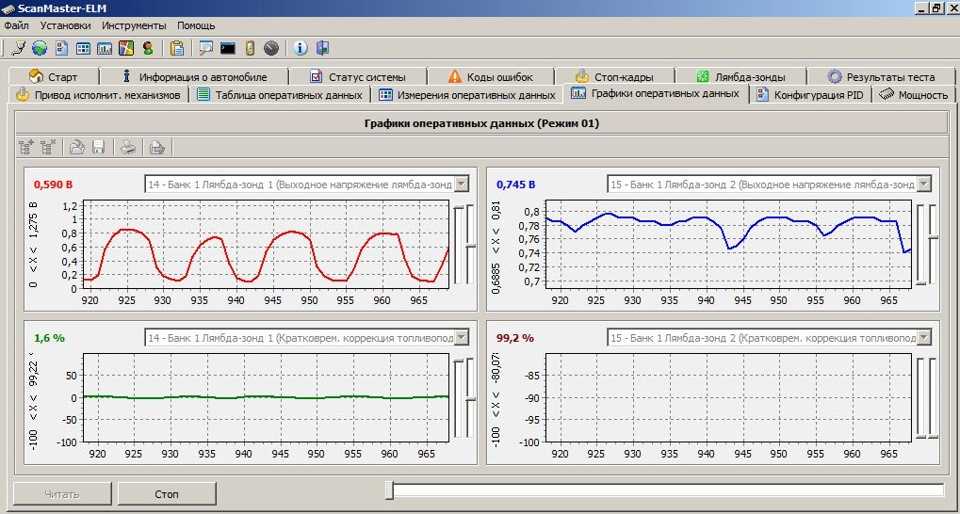
Task: Expand PID dropdown of empty 99,2 % chart
Action: pyautogui.click(x=924, y=338)
